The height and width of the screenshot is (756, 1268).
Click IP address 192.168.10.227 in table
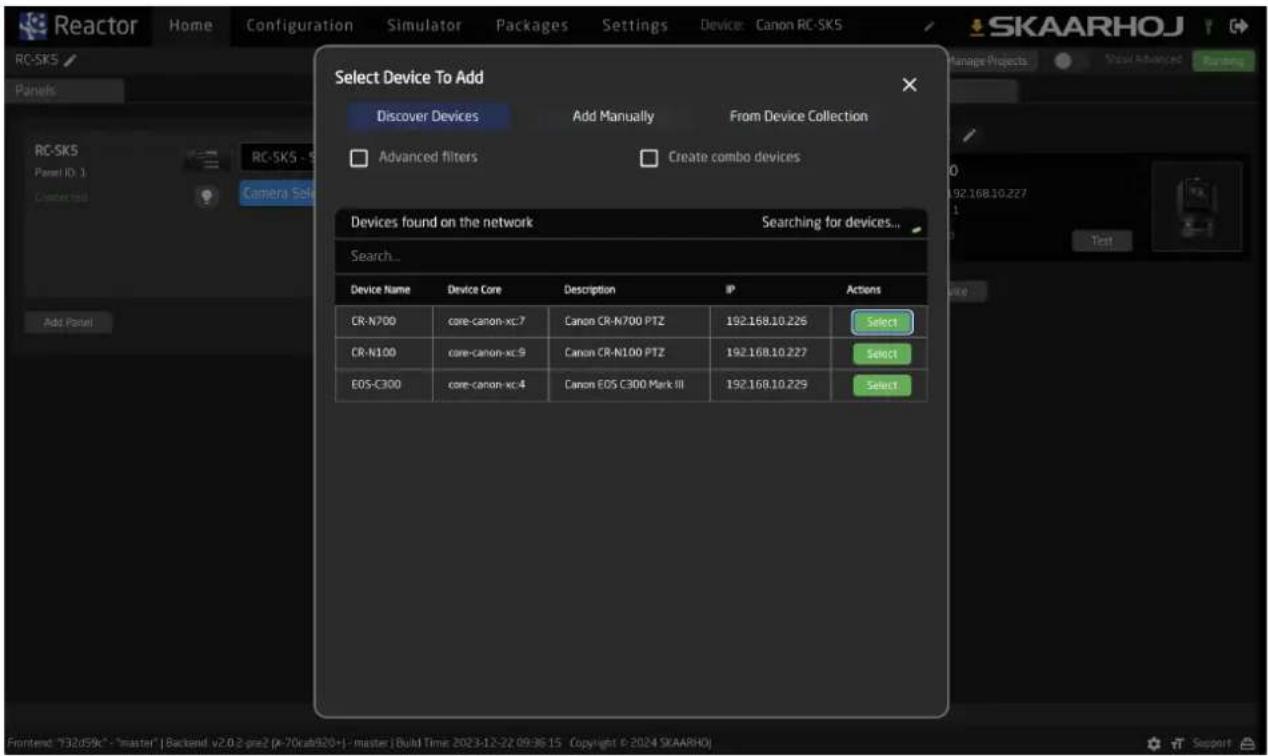(x=766, y=354)
